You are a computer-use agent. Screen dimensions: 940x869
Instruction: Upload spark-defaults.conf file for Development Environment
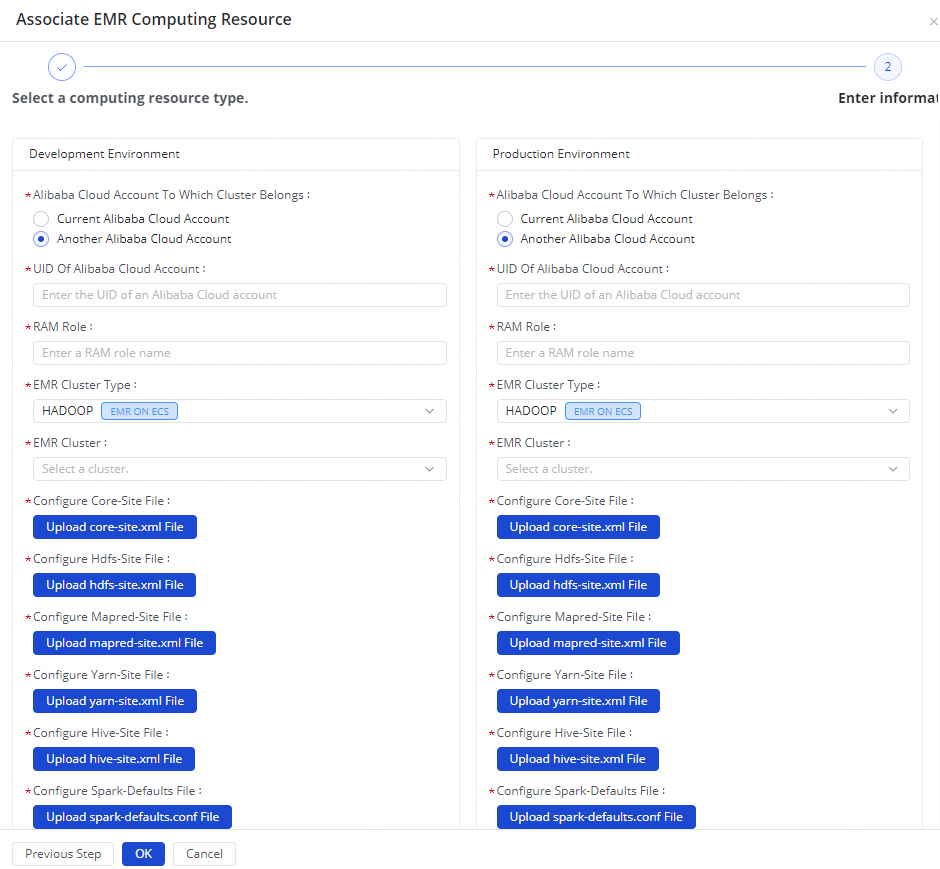click(132, 817)
